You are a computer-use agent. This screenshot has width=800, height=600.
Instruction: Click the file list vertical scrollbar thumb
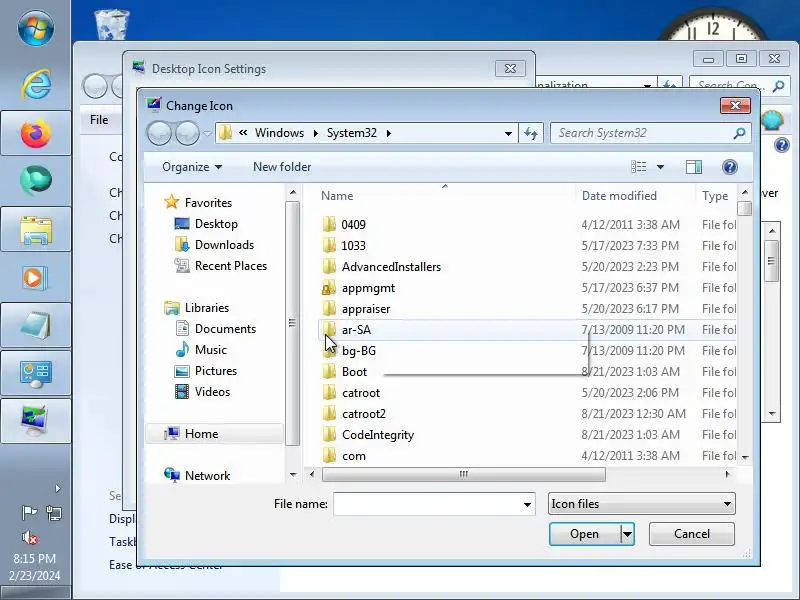[x=745, y=209]
